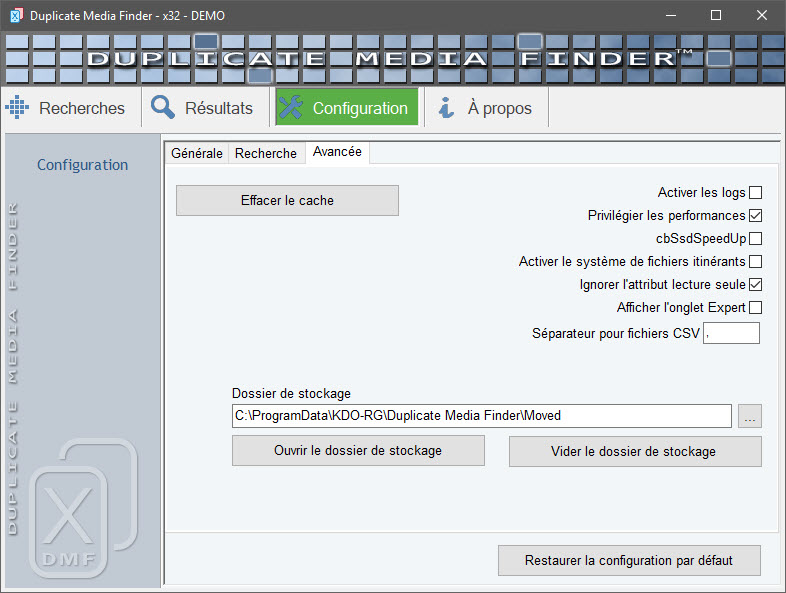The width and height of the screenshot is (786, 593).
Task: Click Ouvrir le dossier de stockage
Action: [x=358, y=451]
